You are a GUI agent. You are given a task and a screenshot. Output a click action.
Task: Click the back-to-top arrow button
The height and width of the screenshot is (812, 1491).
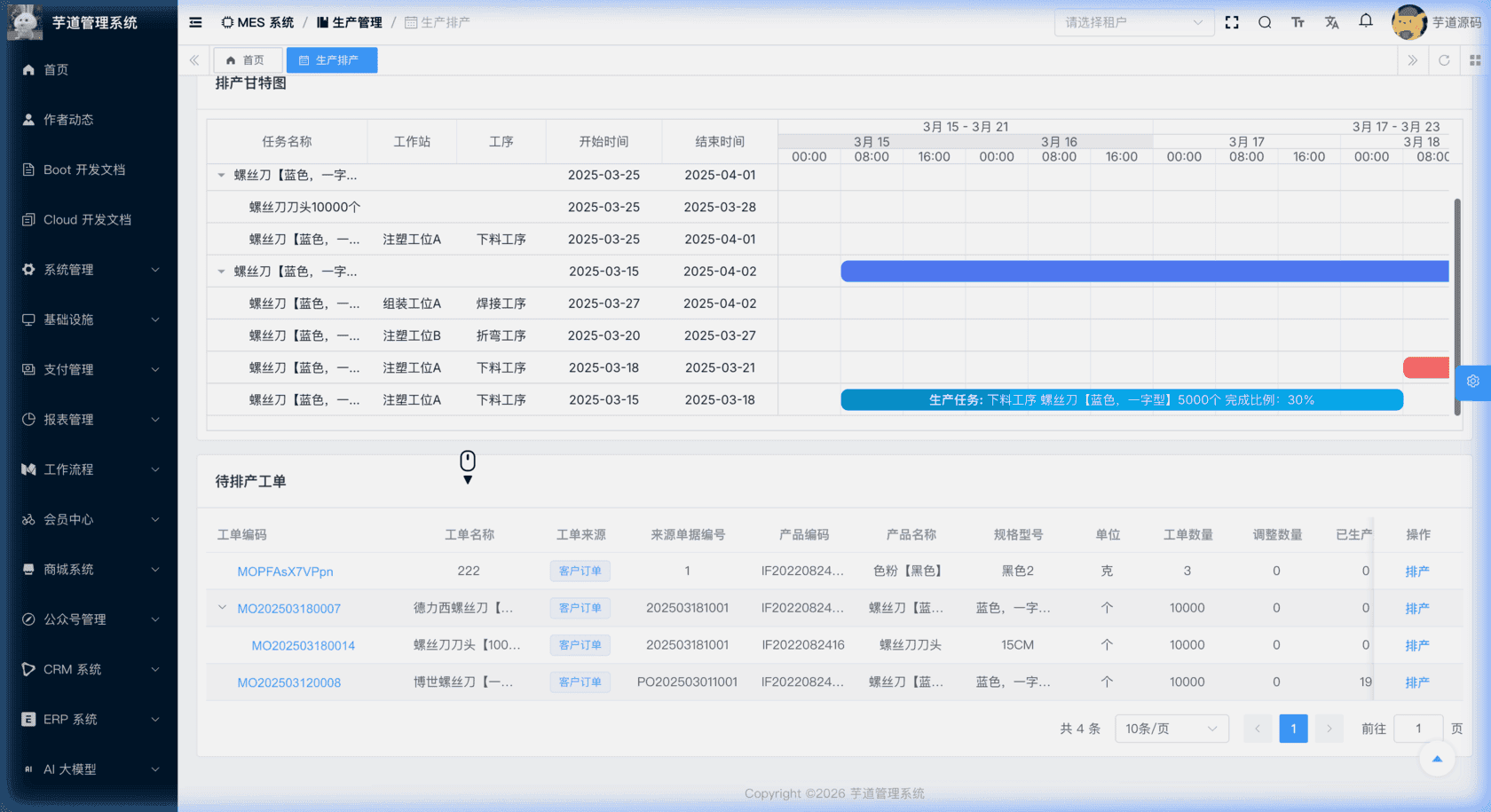coord(1437,759)
